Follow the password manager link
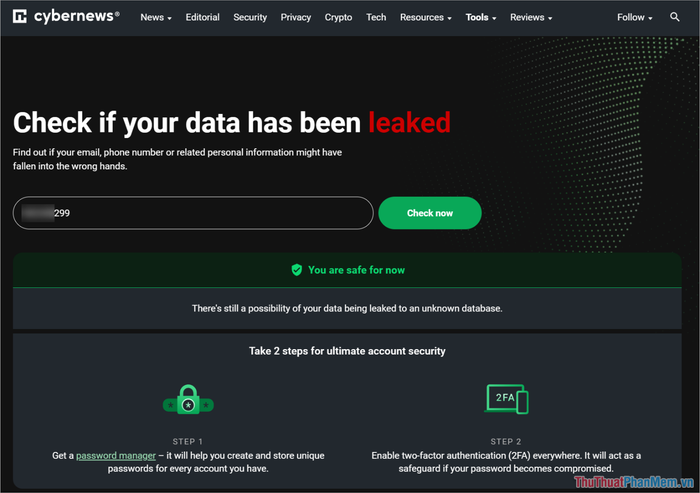Viewport: 700px width, 493px height. tap(116, 455)
